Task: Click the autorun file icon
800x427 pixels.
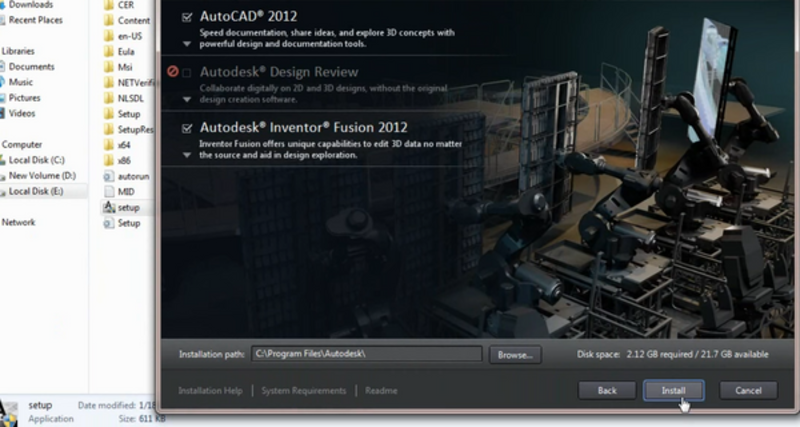Action: tap(109, 176)
